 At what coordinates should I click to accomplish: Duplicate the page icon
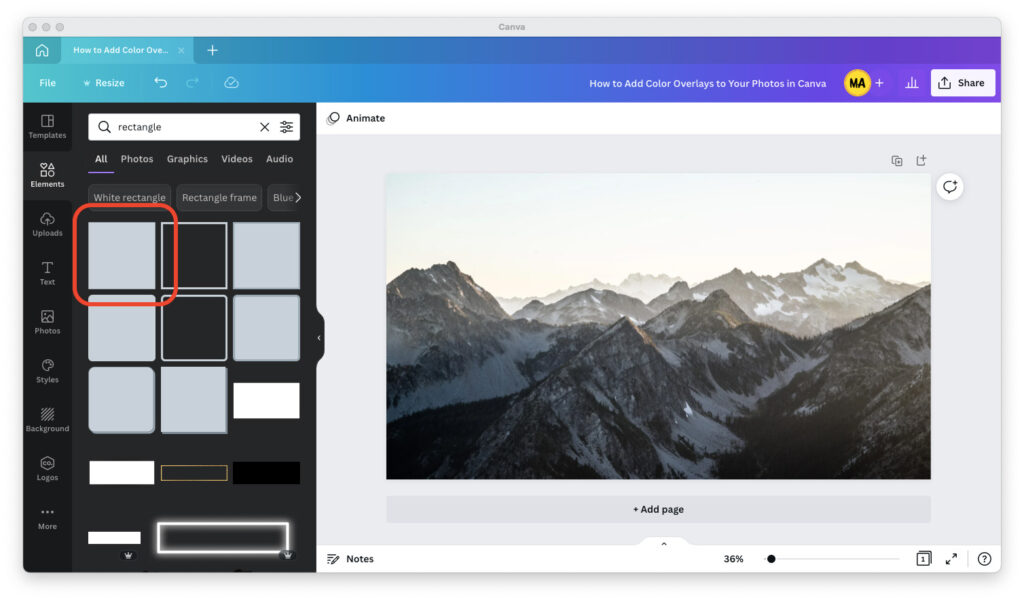pyautogui.click(x=897, y=161)
